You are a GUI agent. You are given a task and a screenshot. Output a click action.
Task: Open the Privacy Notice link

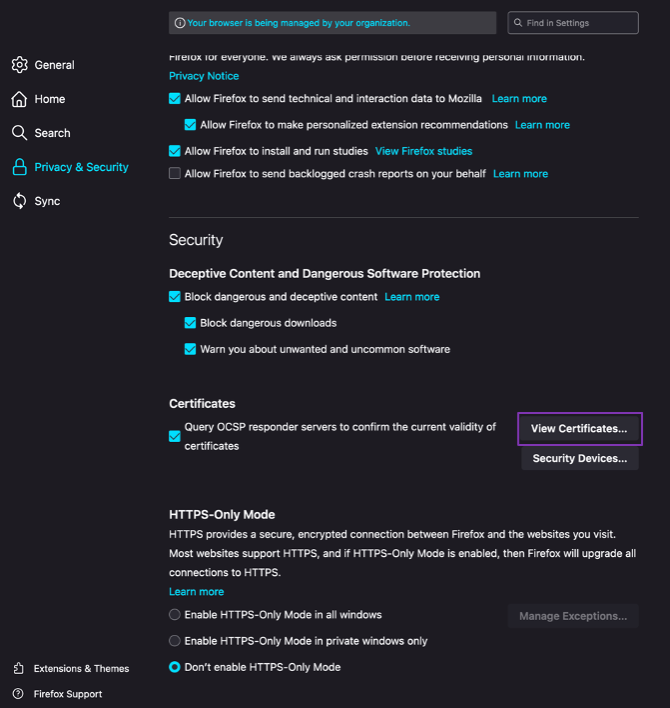[204, 76]
